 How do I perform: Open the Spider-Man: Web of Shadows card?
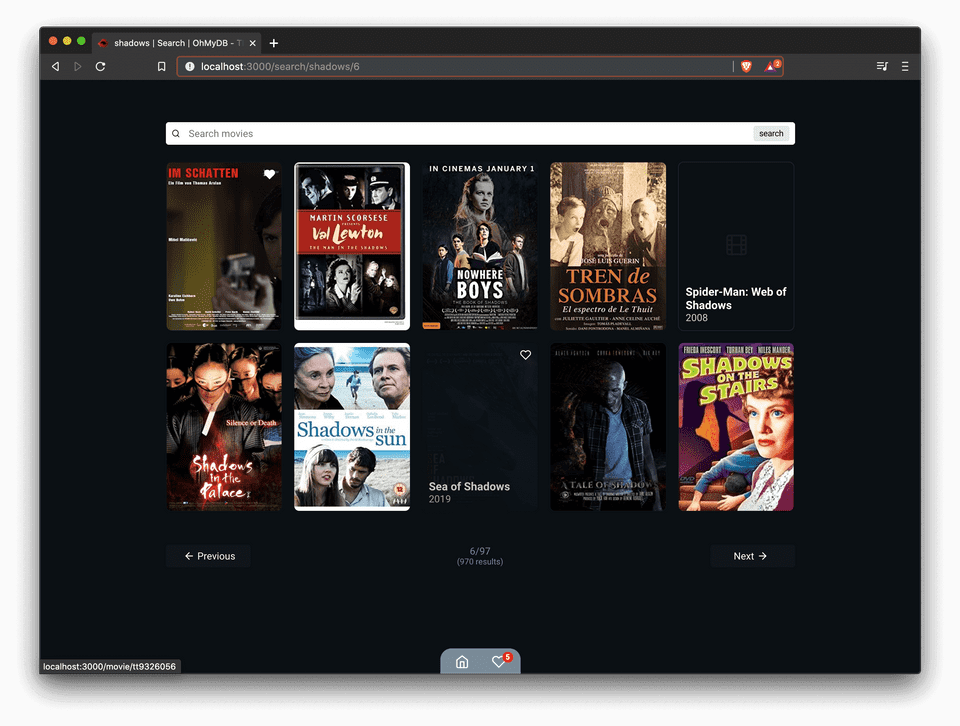[x=736, y=246]
